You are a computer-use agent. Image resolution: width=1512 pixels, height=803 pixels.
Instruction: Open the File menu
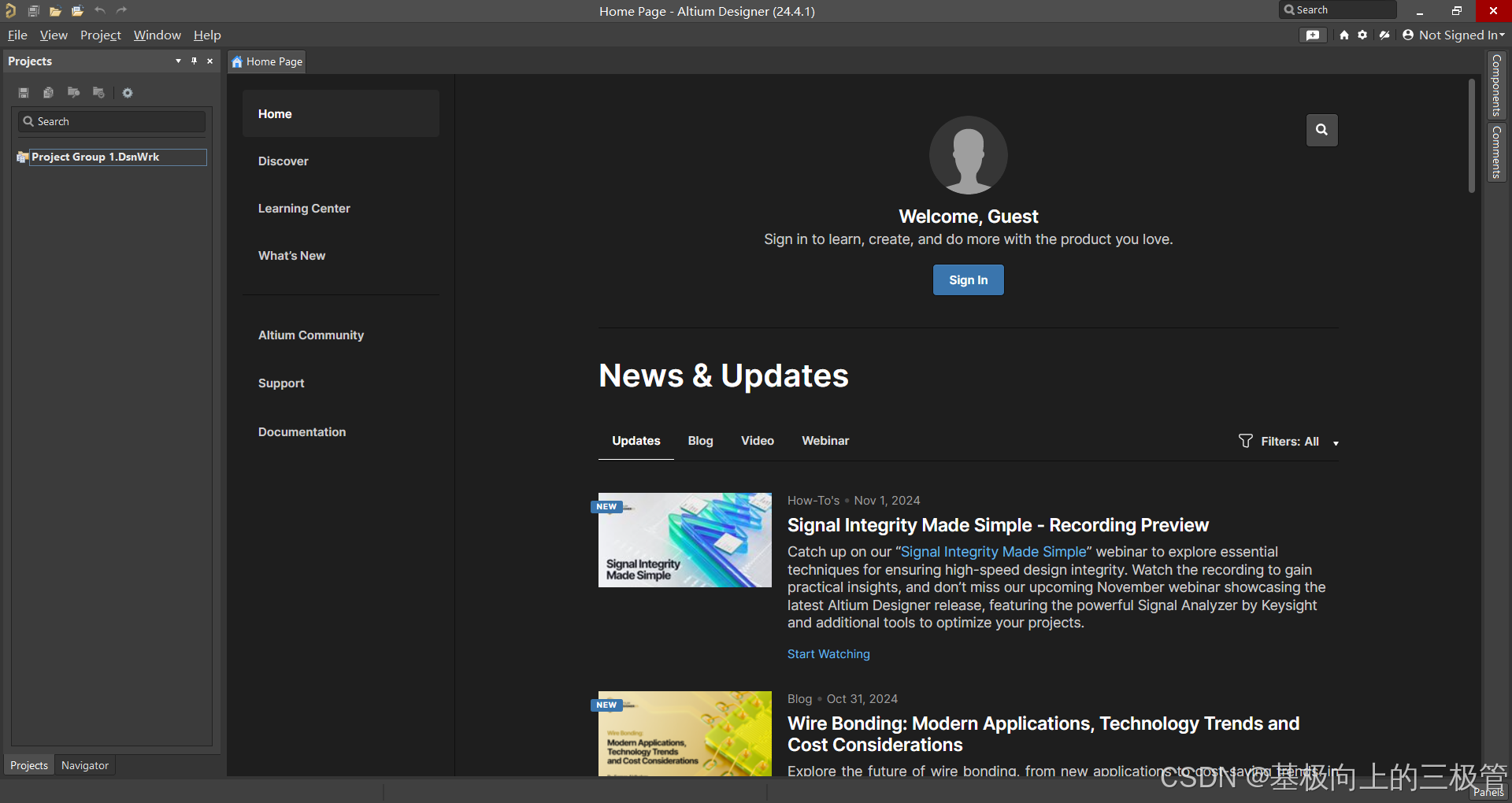tap(17, 35)
